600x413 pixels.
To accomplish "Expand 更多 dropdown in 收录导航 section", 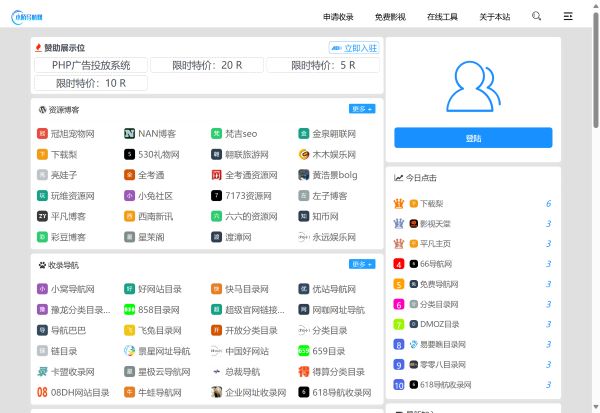I will 362,264.
